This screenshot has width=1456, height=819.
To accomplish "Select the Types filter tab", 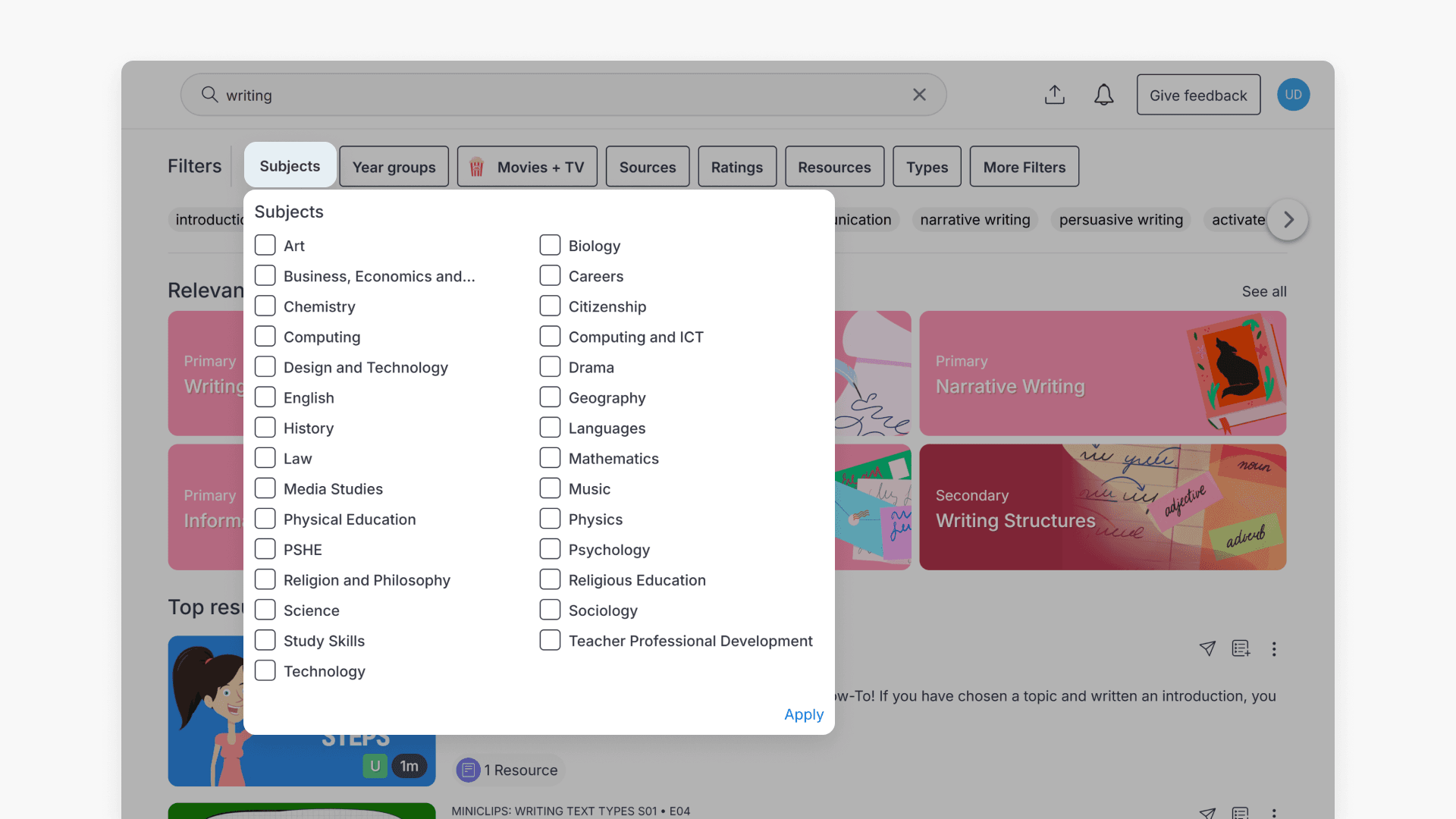I will (x=927, y=166).
